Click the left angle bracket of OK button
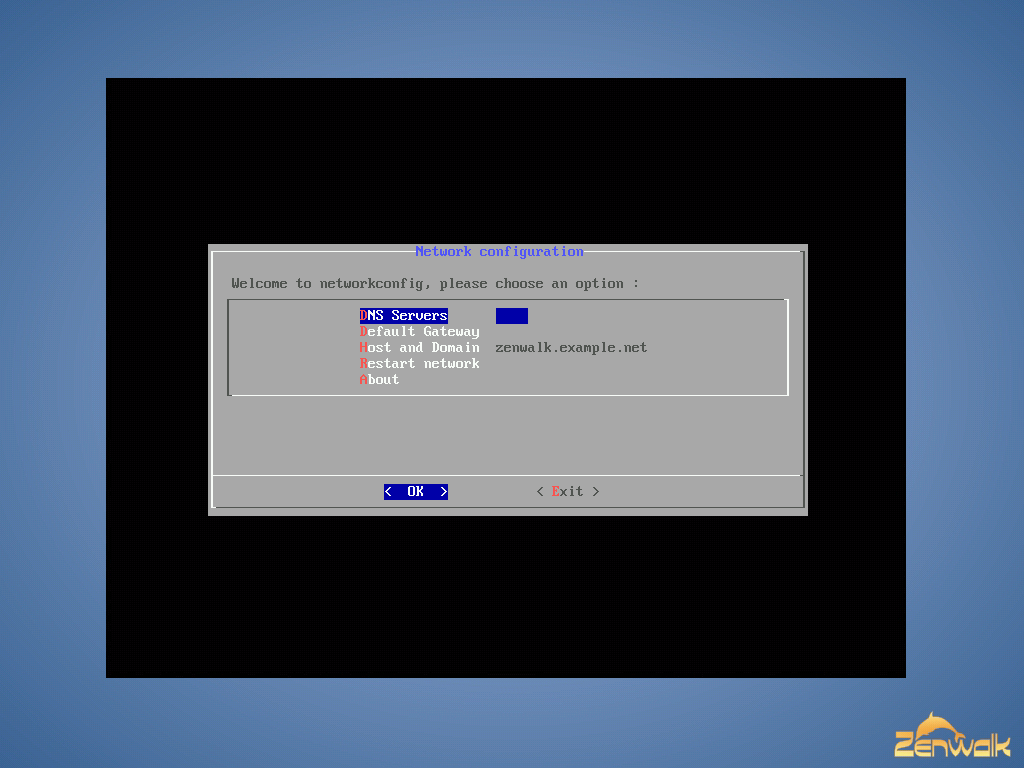Viewport: 1024px width, 768px height. tap(388, 492)
